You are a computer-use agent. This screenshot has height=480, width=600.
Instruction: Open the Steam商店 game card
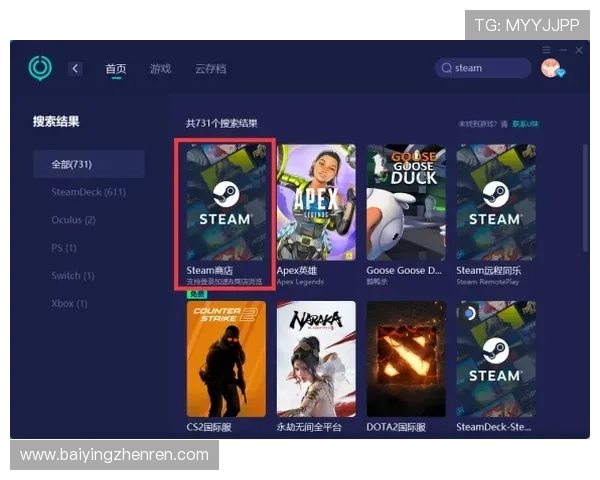point(226,203)
